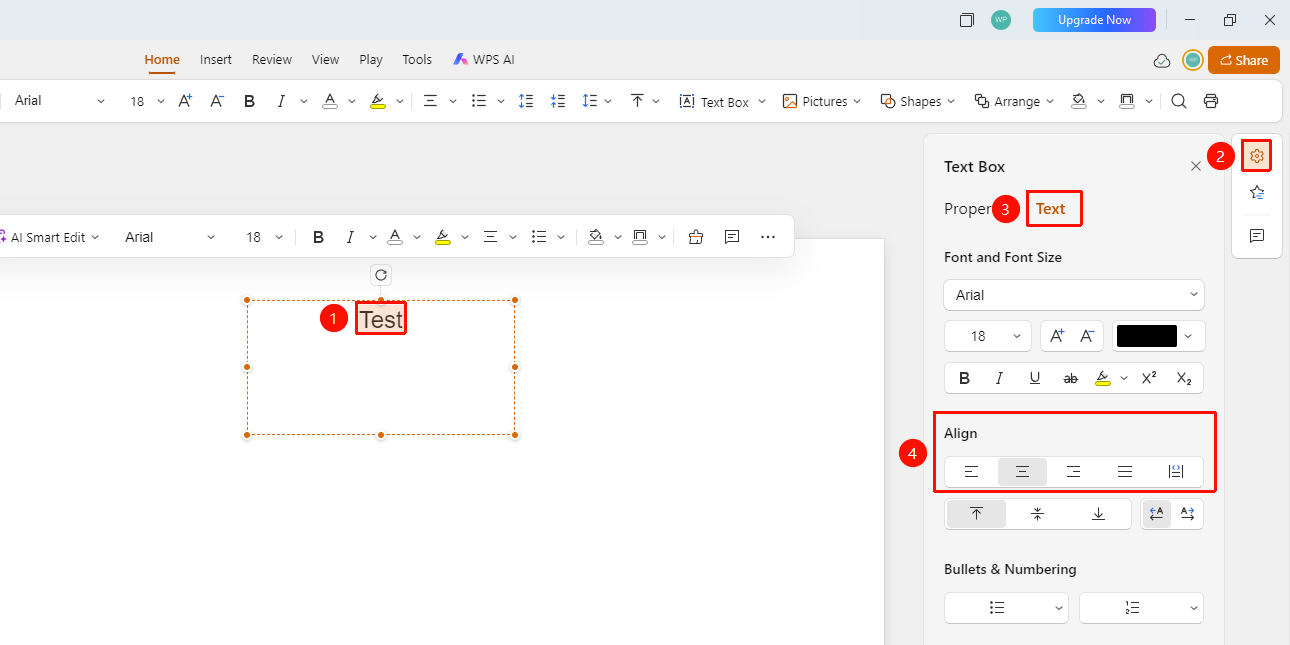
Task: Toggle Underline in the Text Box panel
Action: (x=1035, y=378)
